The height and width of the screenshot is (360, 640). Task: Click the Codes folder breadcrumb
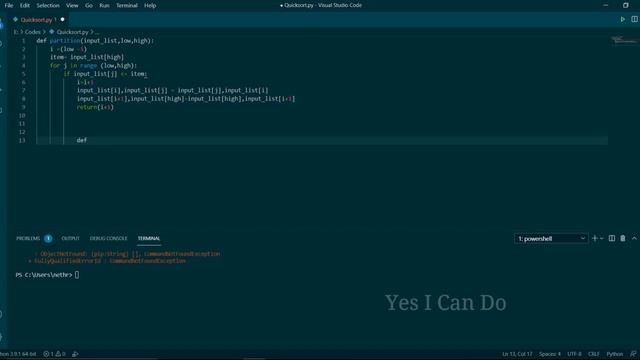33,32
